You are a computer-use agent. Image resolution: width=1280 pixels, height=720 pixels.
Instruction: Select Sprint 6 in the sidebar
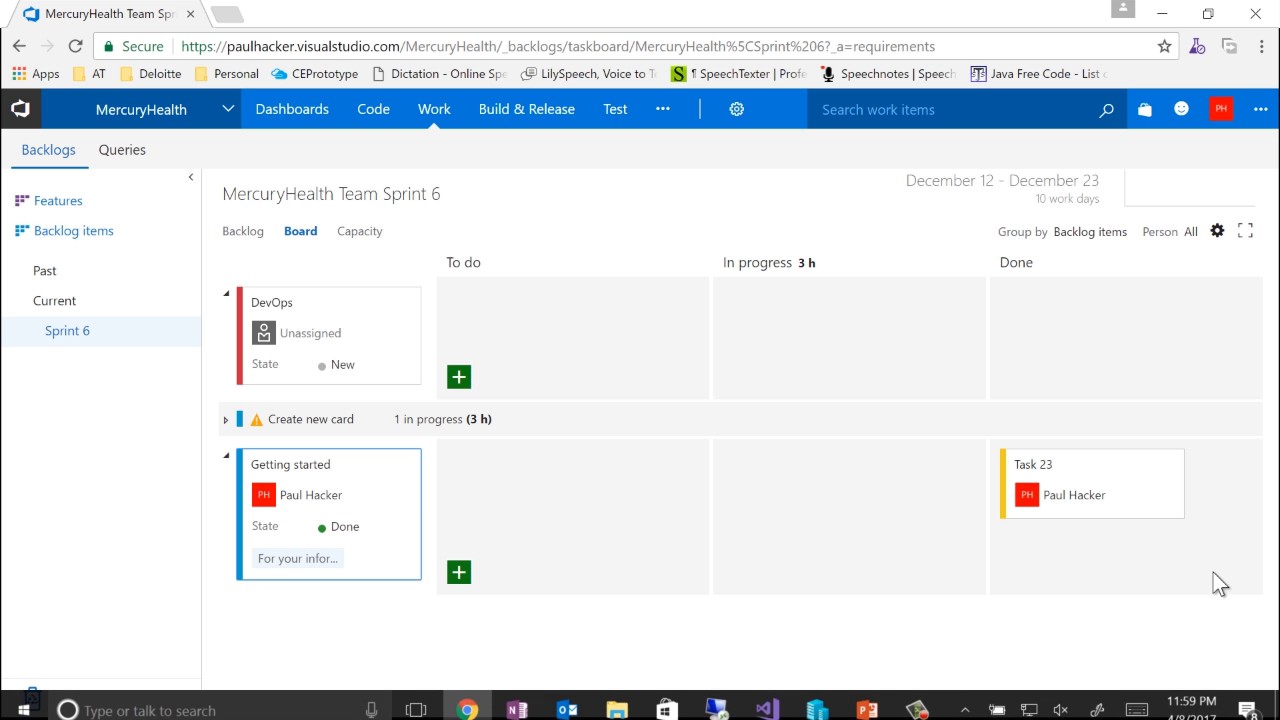click(x=67, y=331)
